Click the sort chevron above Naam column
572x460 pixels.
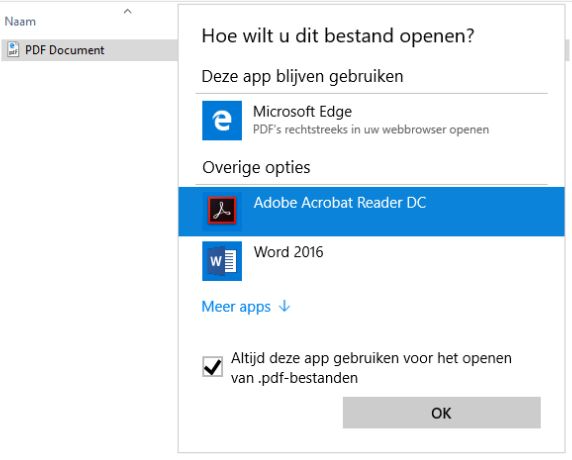(x=127, y=11)
